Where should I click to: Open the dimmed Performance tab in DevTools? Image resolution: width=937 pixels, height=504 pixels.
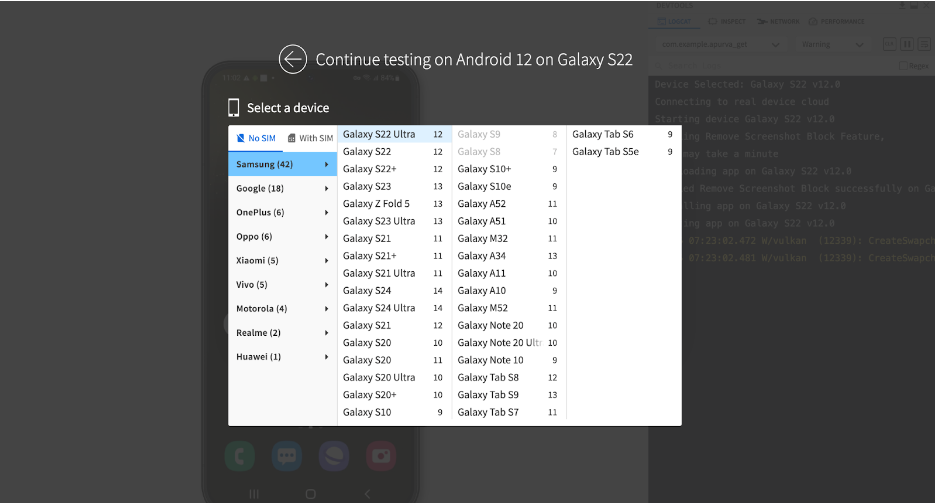836,22
